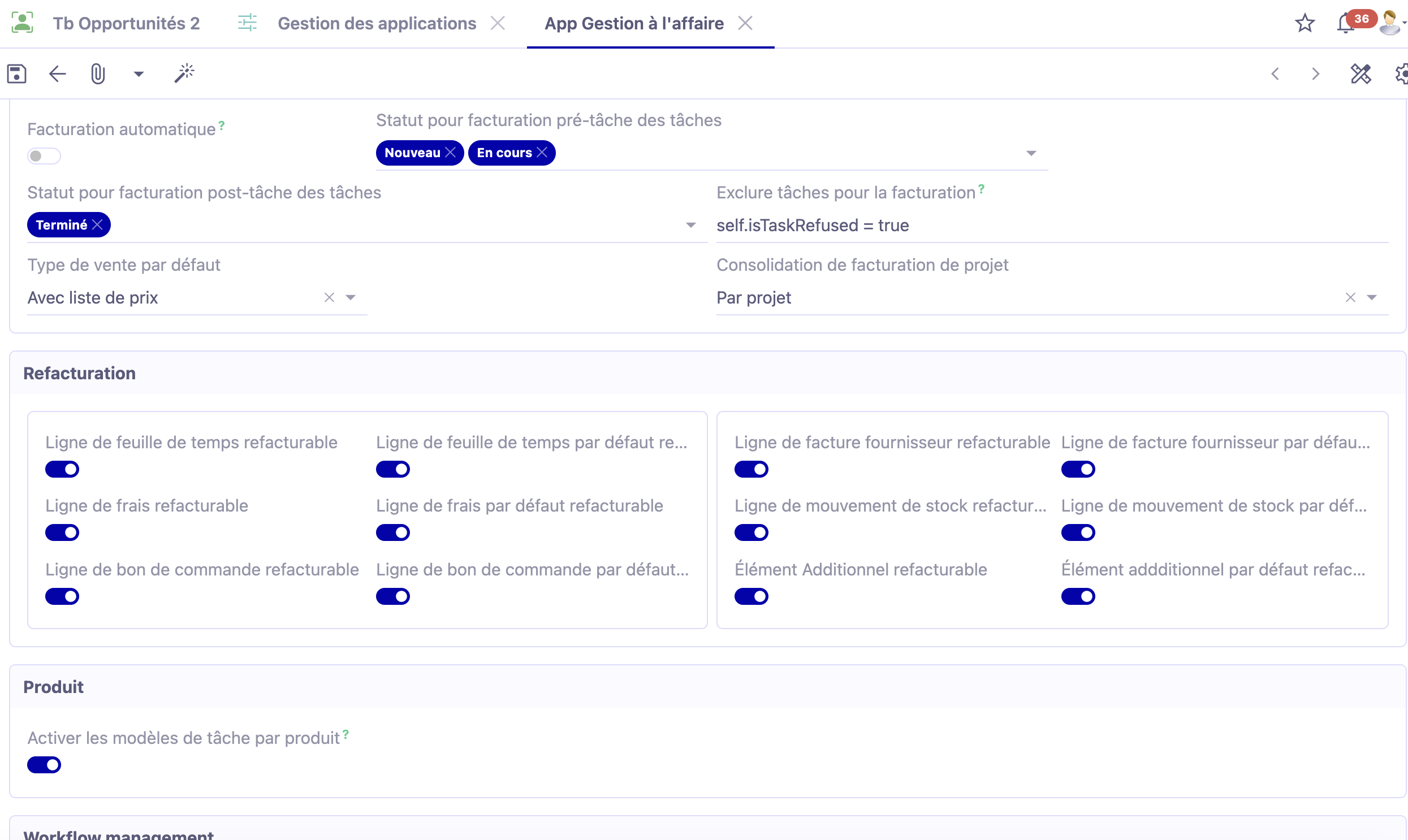Switch to the Gestion des applications tab
Viewport: 1408px width, 840px height.
pos(377,23)
